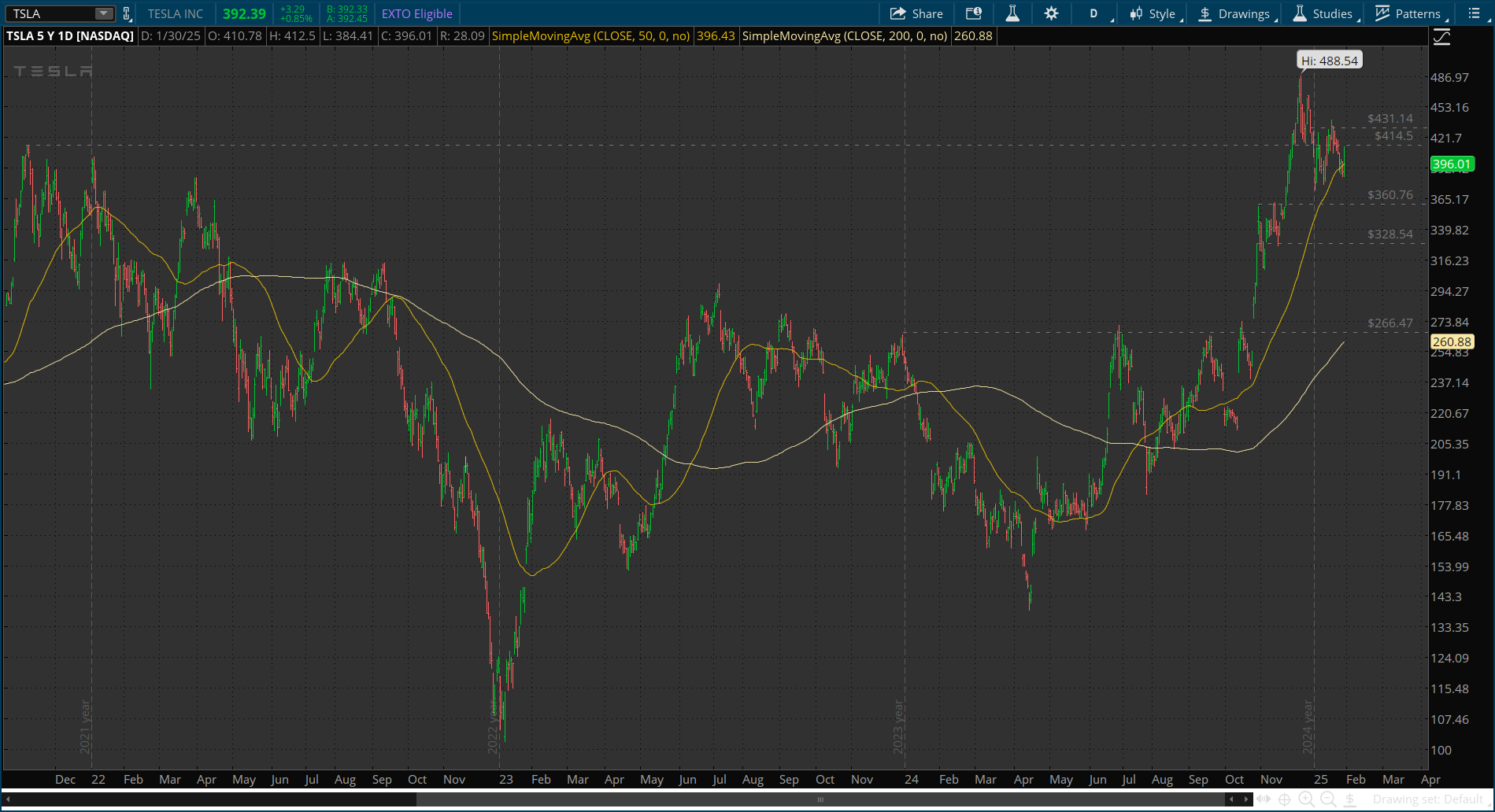Click the O: 410.78 open value

(235, 35)
